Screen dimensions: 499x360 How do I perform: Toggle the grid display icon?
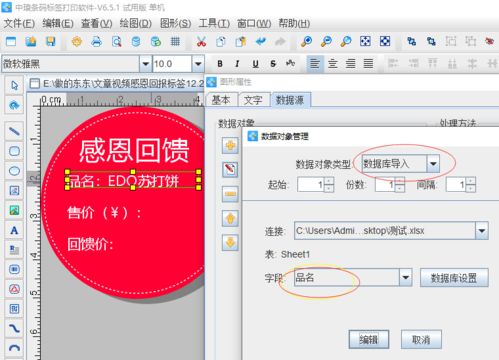point(175,42)
